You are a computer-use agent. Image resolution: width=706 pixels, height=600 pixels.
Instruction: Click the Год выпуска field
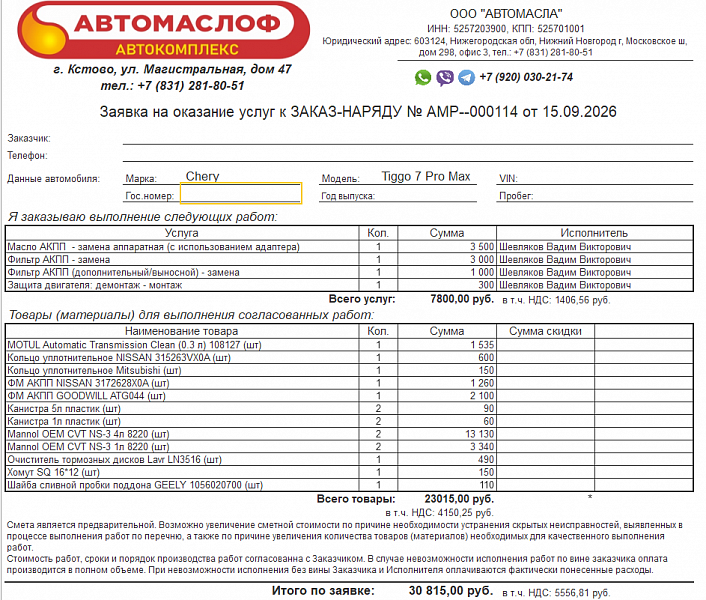pyautogui.click(x=398, y=196)
